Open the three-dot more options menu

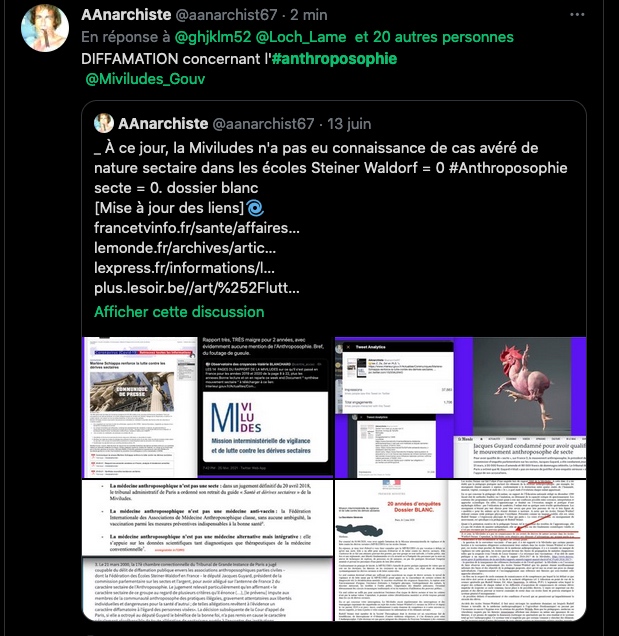[x=577, y=15]
